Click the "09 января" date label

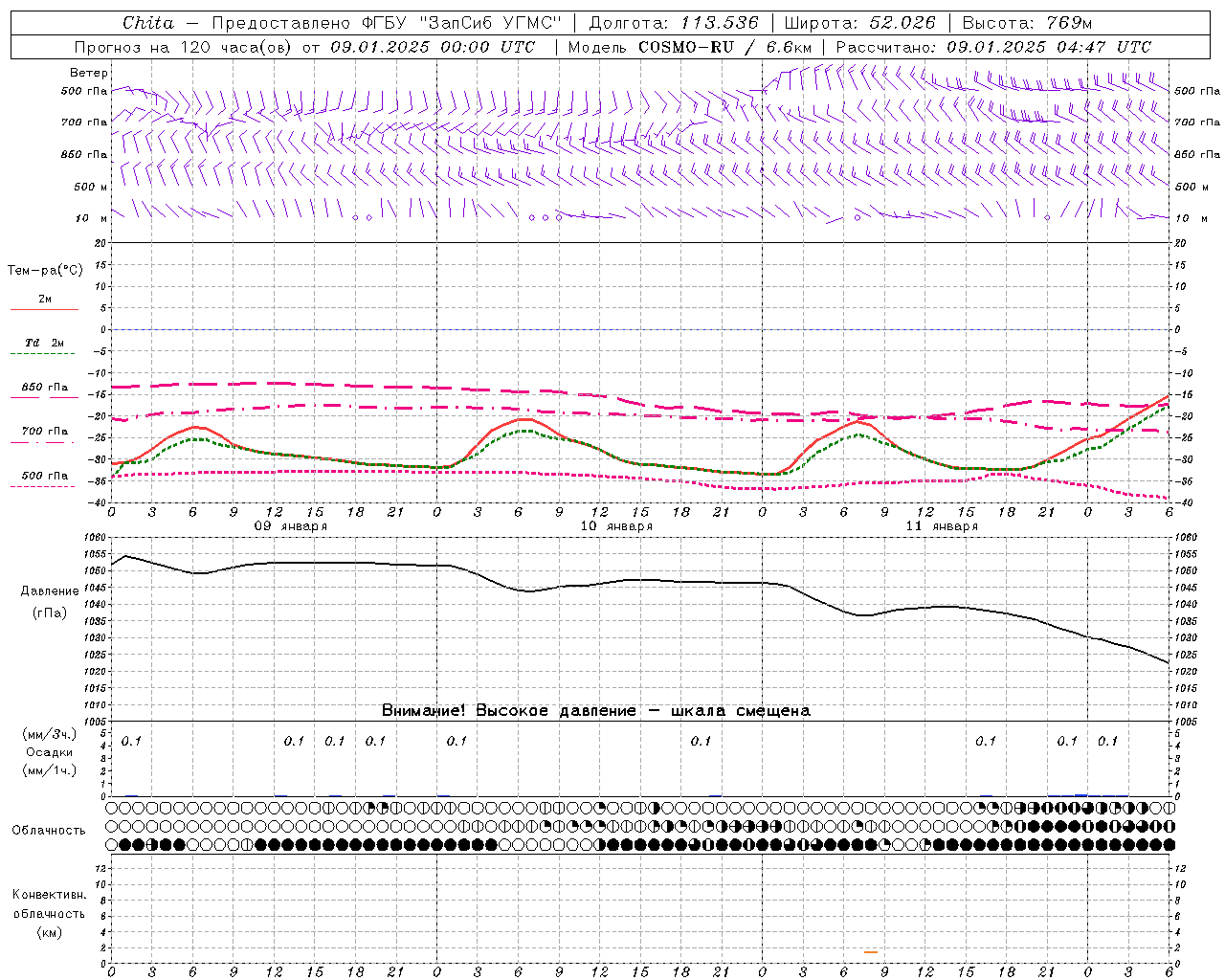point(290,526)
